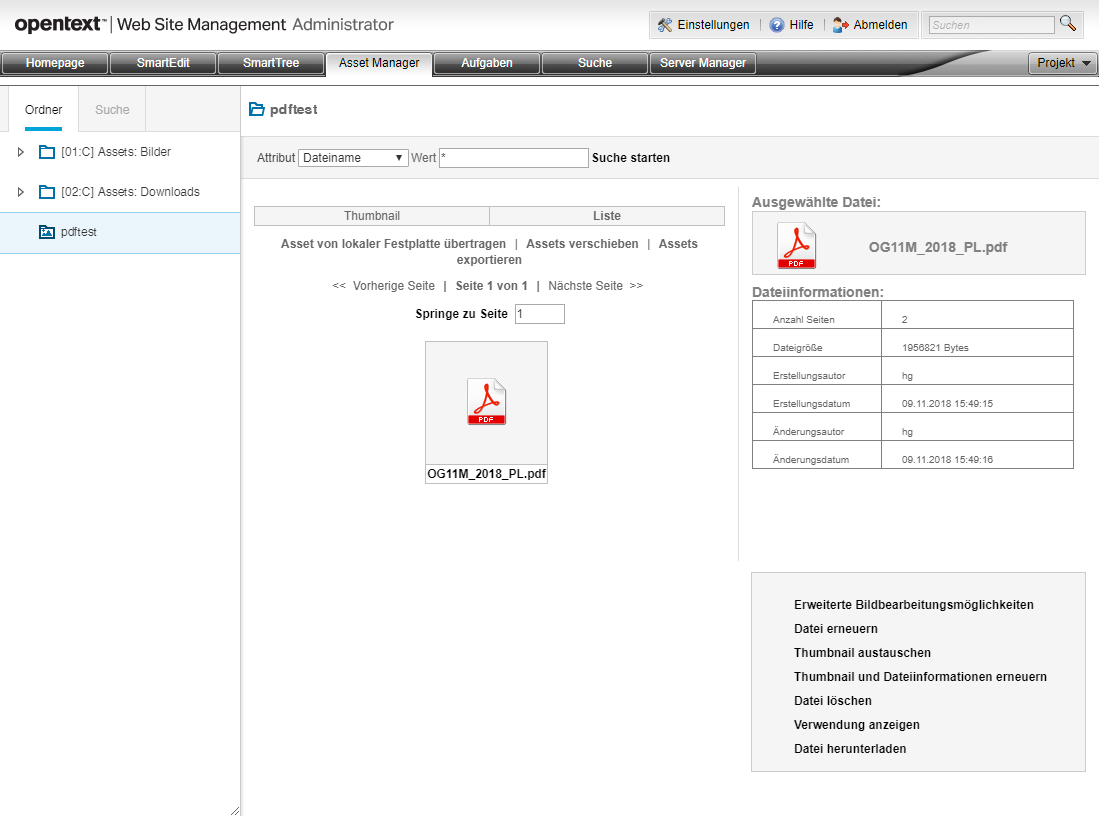The width and height of the screenshot is (1099, 816).
Task: Open the Aufgaben tab
Action: (486, 63)
